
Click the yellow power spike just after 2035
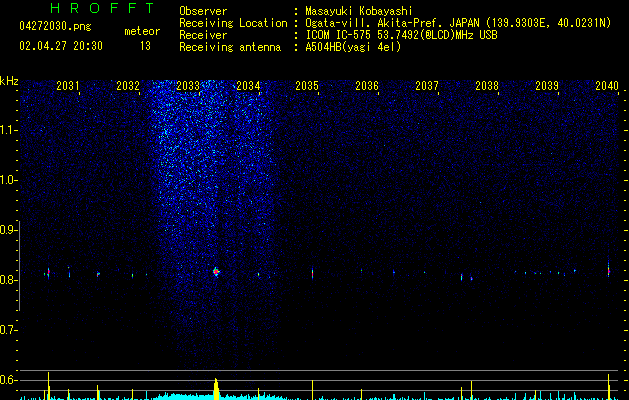click(x=312, y=390)
